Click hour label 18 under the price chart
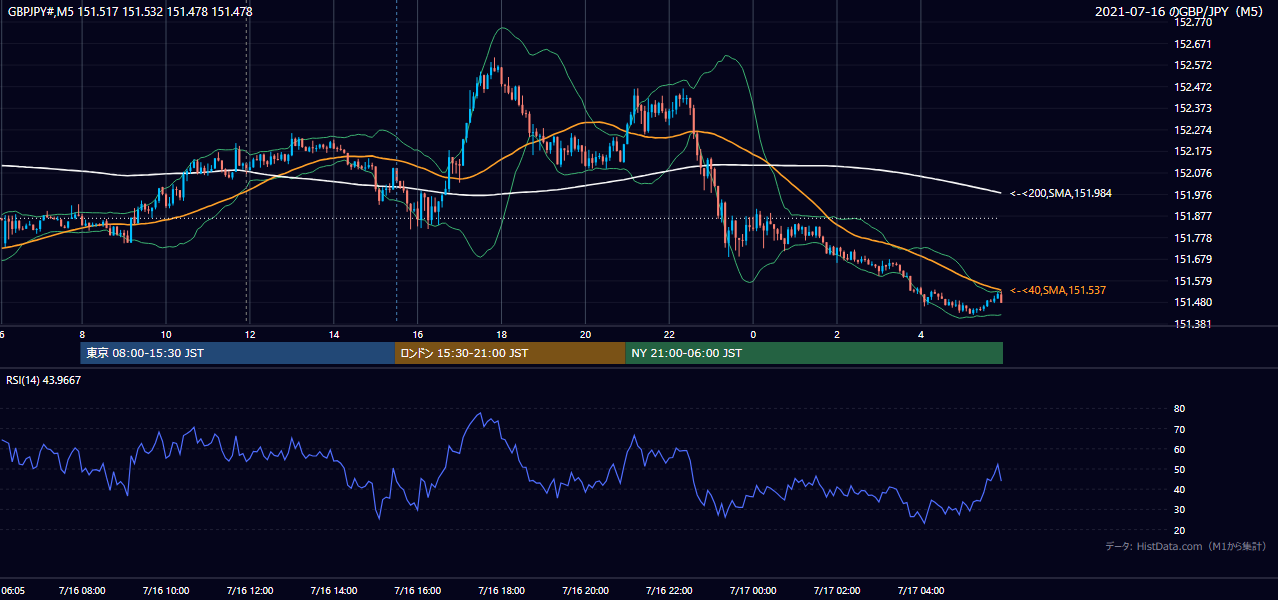Viewport: 1278px width, 600px height. click(502, 334)
